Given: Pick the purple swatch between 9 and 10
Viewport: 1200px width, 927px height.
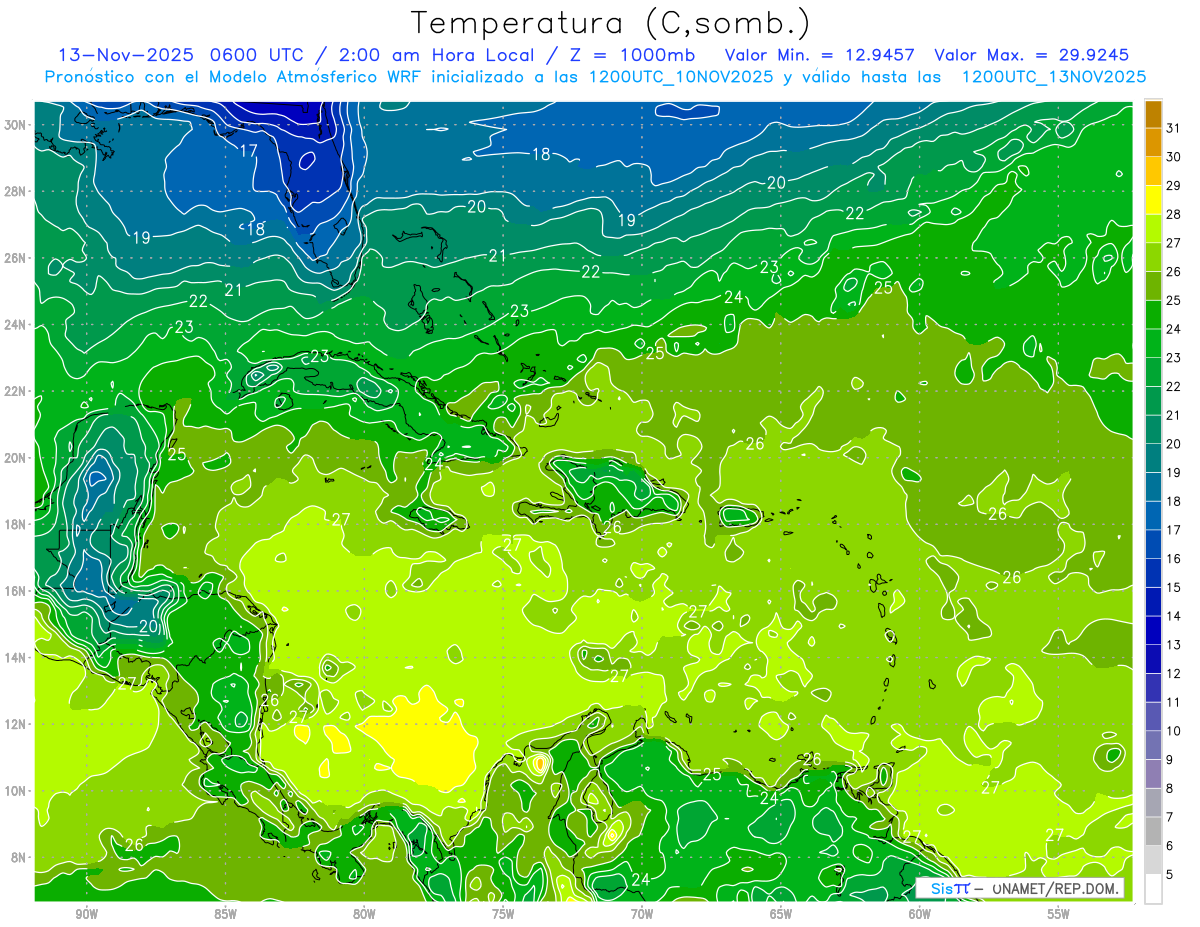Looking at the screenshot, I should click(x=1154, y=746).
